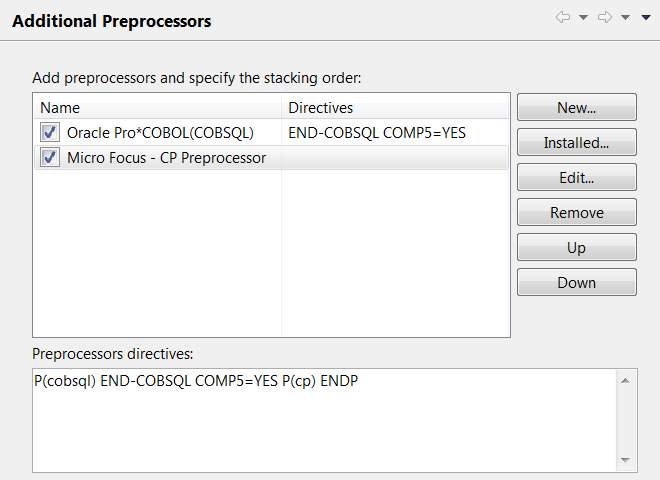Open the Installed... preprocessors dialog
The width and height of the screenshot is (660, 480).
(576, 143)
